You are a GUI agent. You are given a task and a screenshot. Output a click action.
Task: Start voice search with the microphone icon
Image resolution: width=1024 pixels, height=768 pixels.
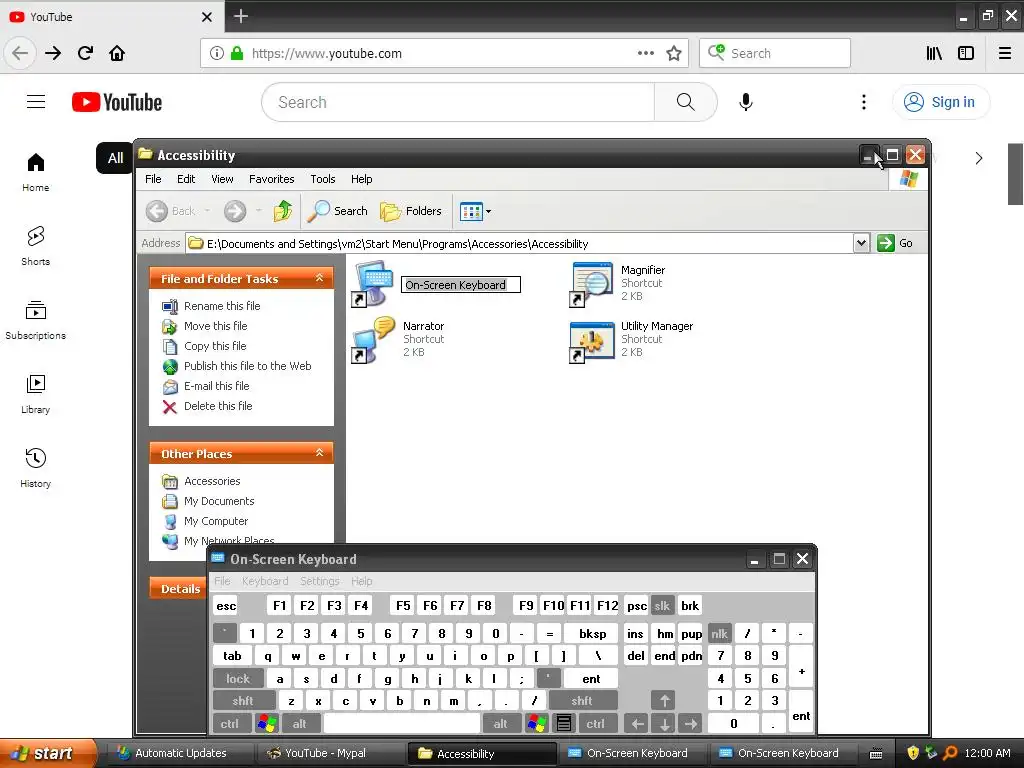tap(746, 102)
